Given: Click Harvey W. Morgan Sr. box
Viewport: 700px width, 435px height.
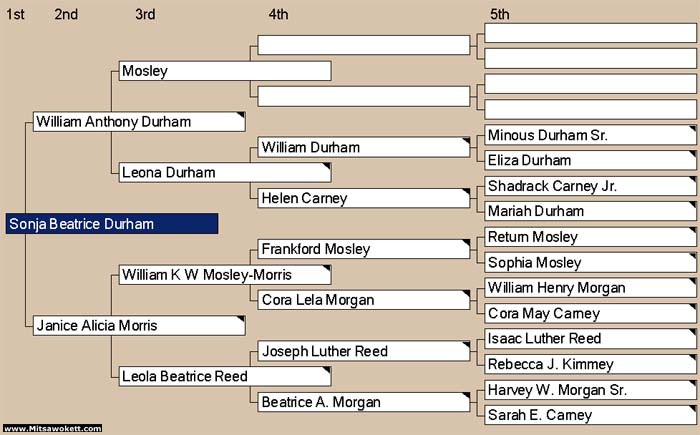Looking at the screenshot, I should [x=591, y=390].
